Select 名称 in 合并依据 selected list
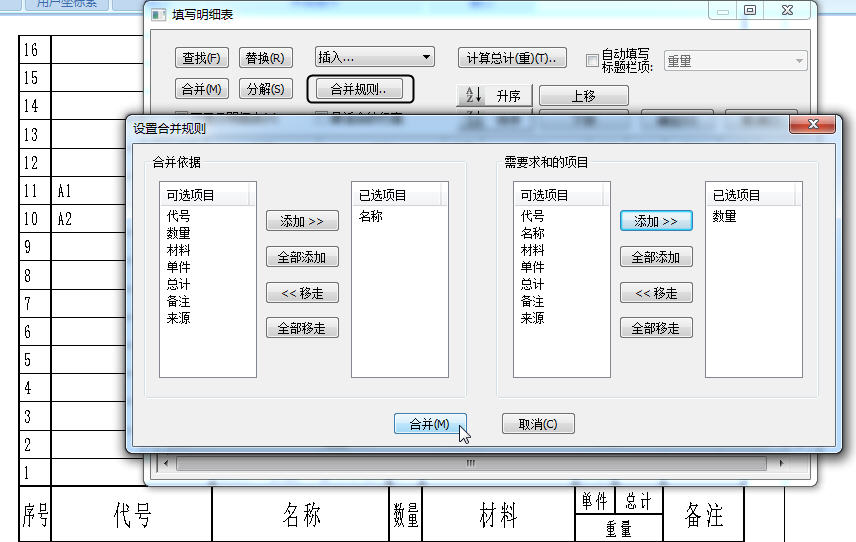The width and height of the screenshot is (856, 542). click(x=371, y=216)
